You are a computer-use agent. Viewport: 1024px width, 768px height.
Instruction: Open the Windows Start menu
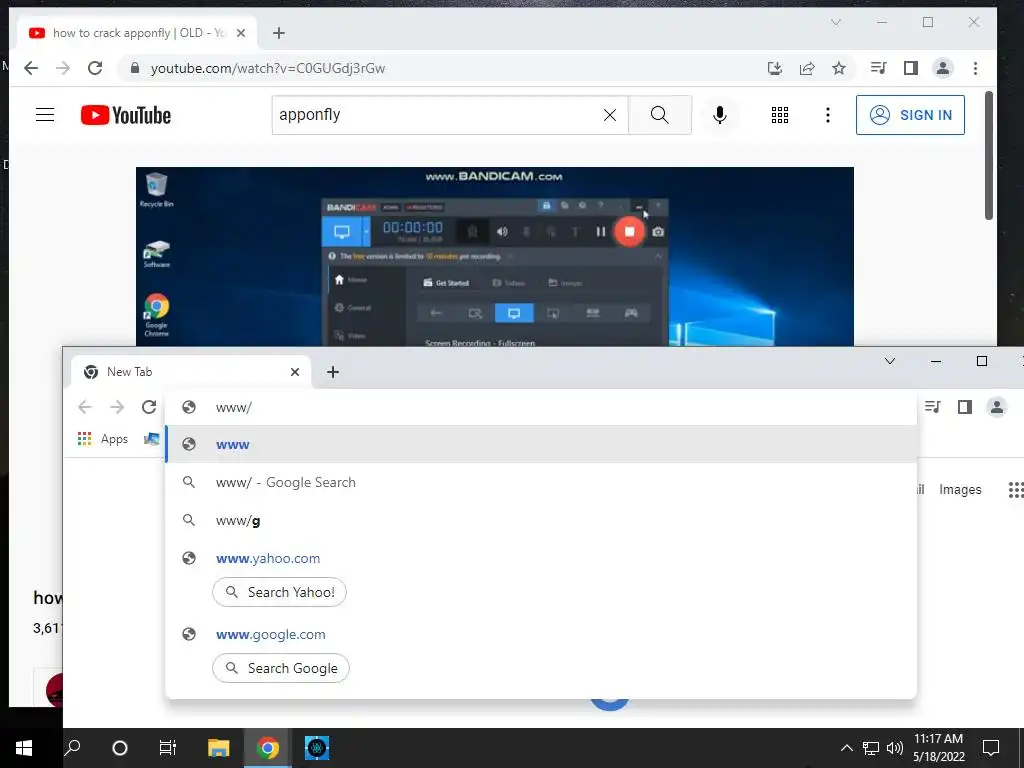(x=24, y=748)
